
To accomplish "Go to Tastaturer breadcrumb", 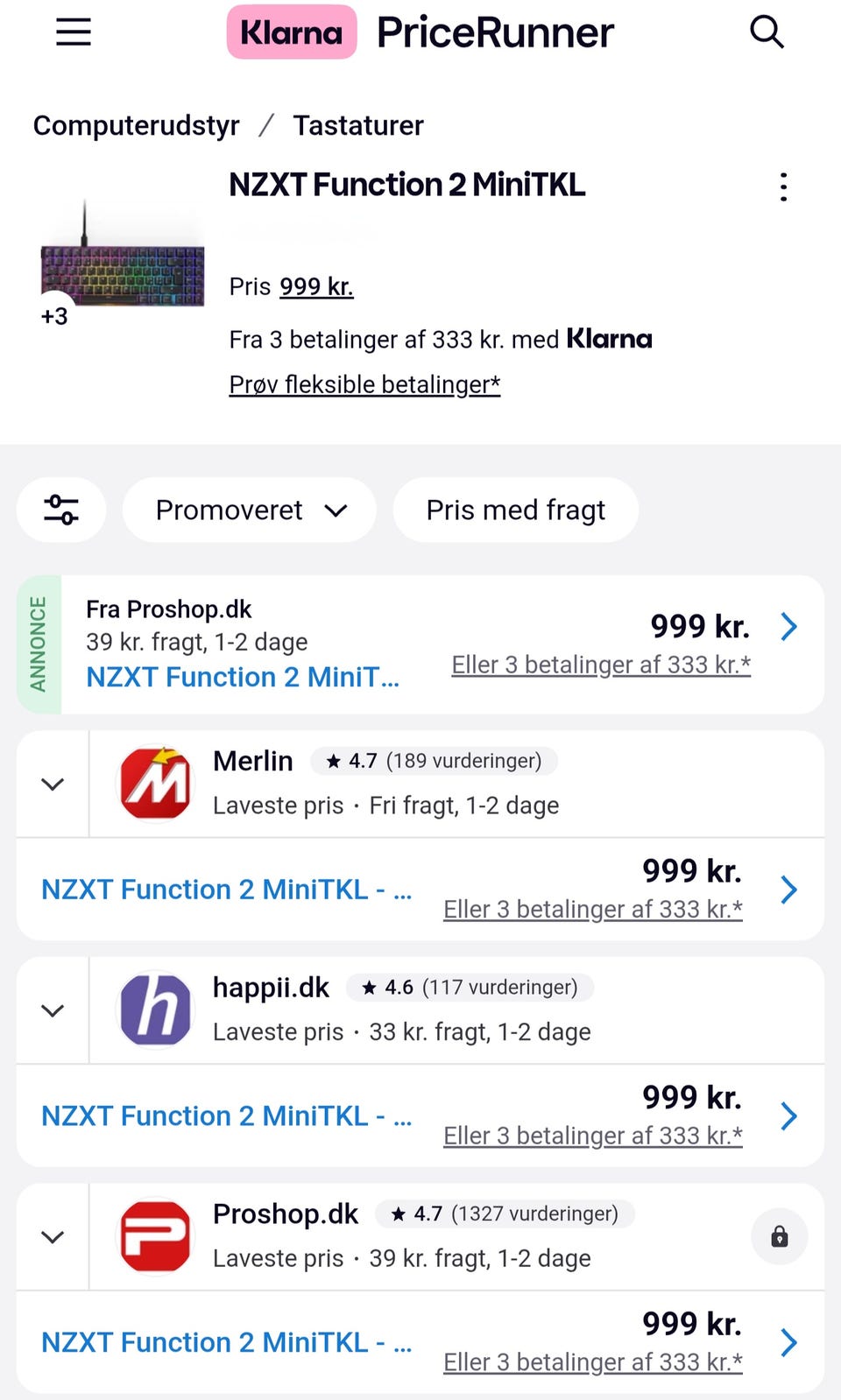I will point(357,125).
